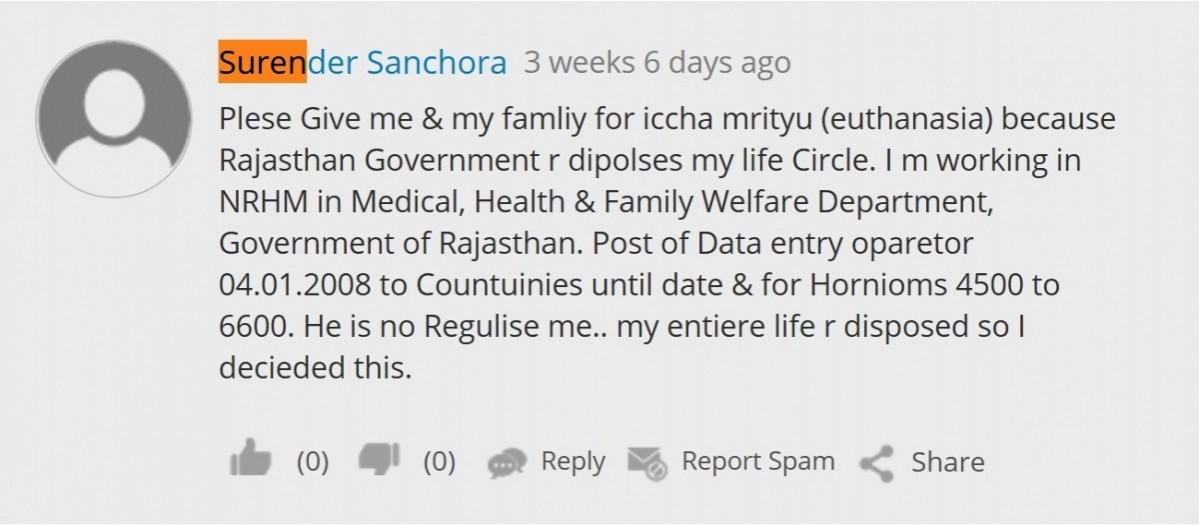Click the final line "decieded this."
The width and height of the screenshot is (1199, 526).
coord(315,367)
